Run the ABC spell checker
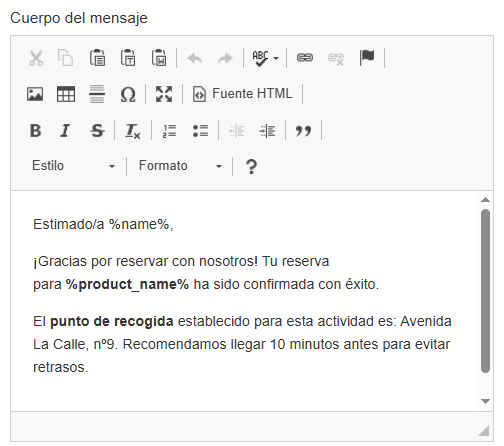 pos(260,58)
